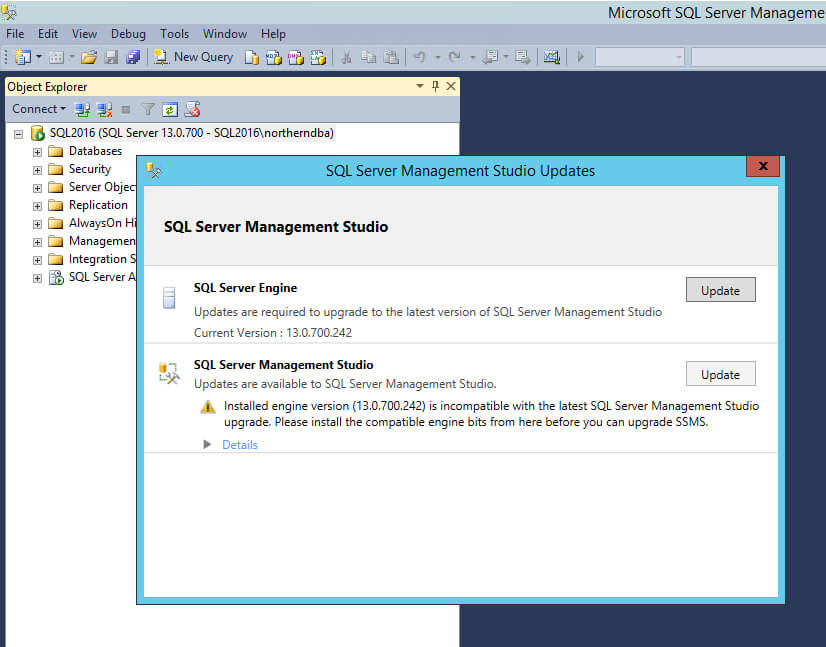Click the Cut scissors icon
826x647 pixels.
346,57
